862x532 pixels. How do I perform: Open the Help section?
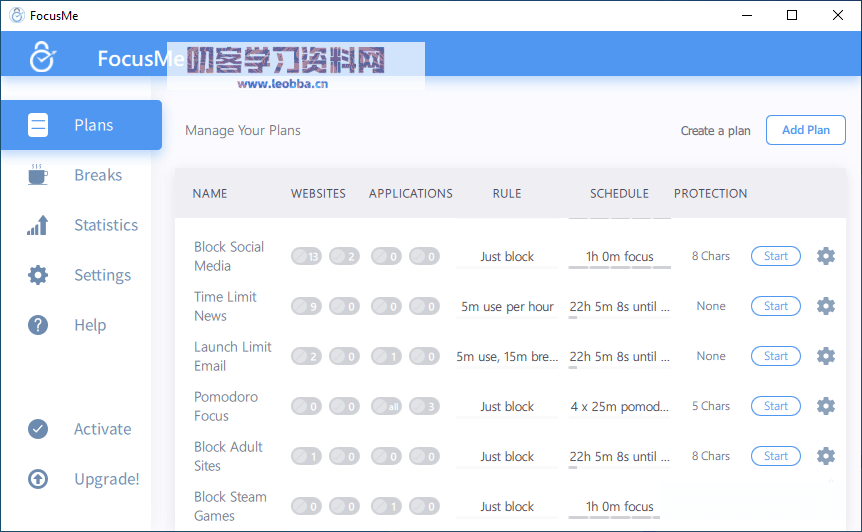pyautogui.click(x=90, y=325)
